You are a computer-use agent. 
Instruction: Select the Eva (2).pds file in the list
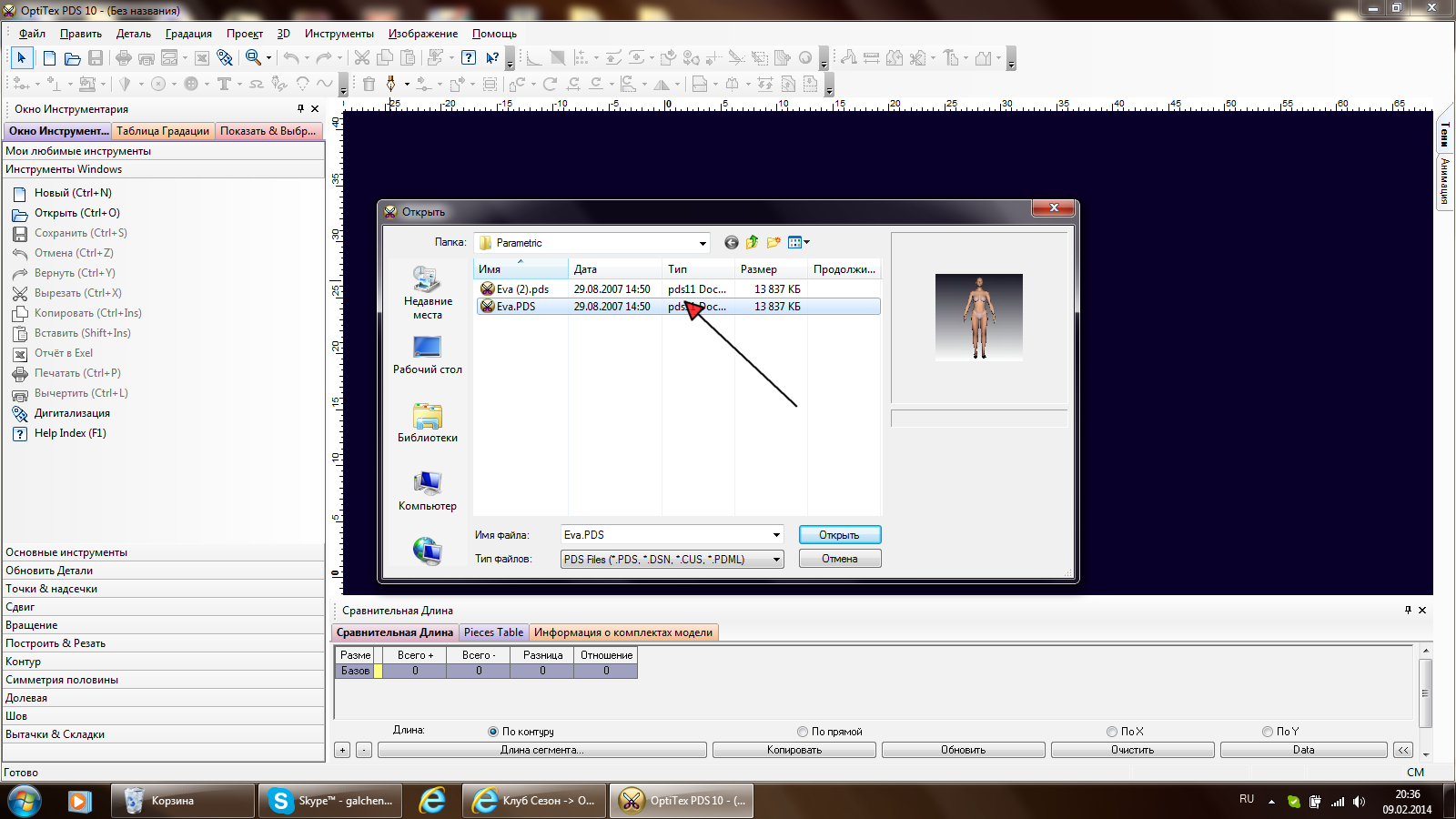pos(522,289)
